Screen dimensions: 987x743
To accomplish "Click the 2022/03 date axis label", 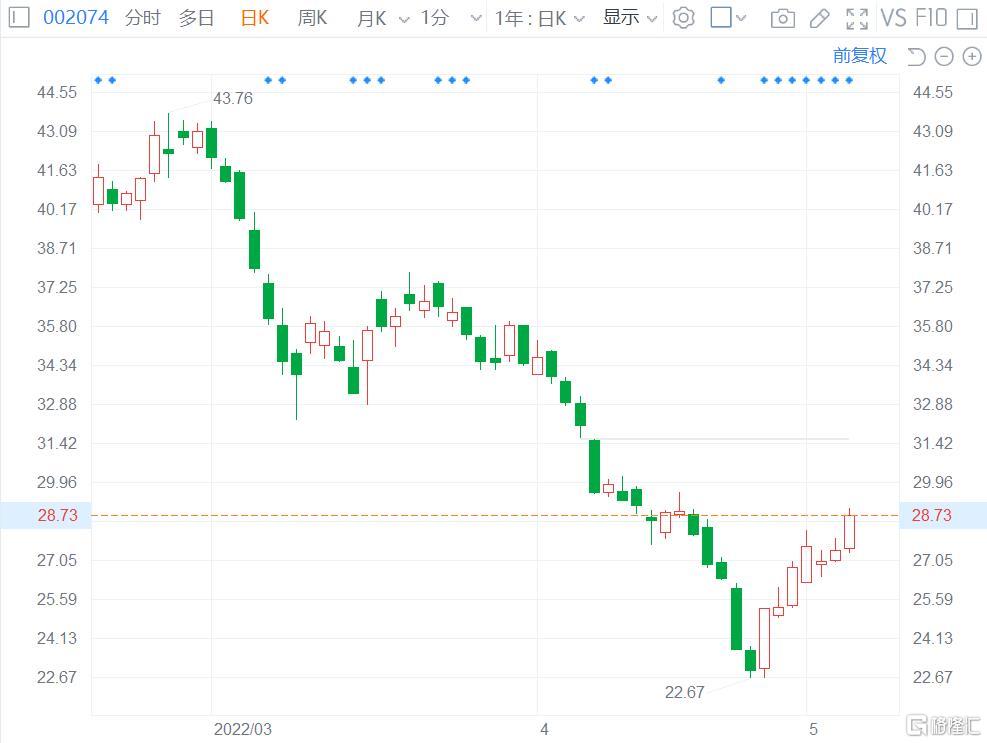I will click(x=242, y=729).
